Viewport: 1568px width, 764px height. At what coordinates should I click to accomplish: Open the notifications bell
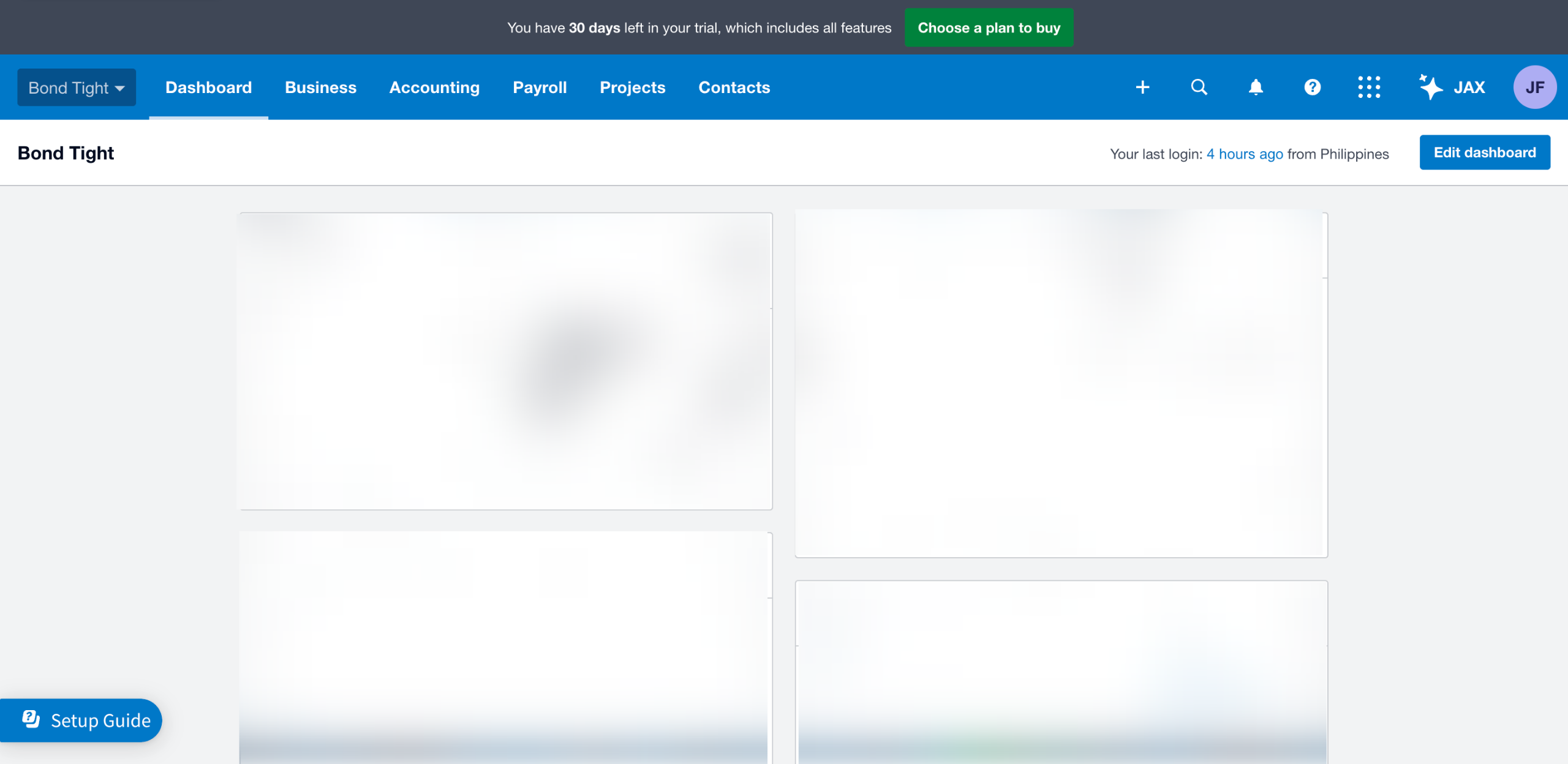click(1256, 88)
